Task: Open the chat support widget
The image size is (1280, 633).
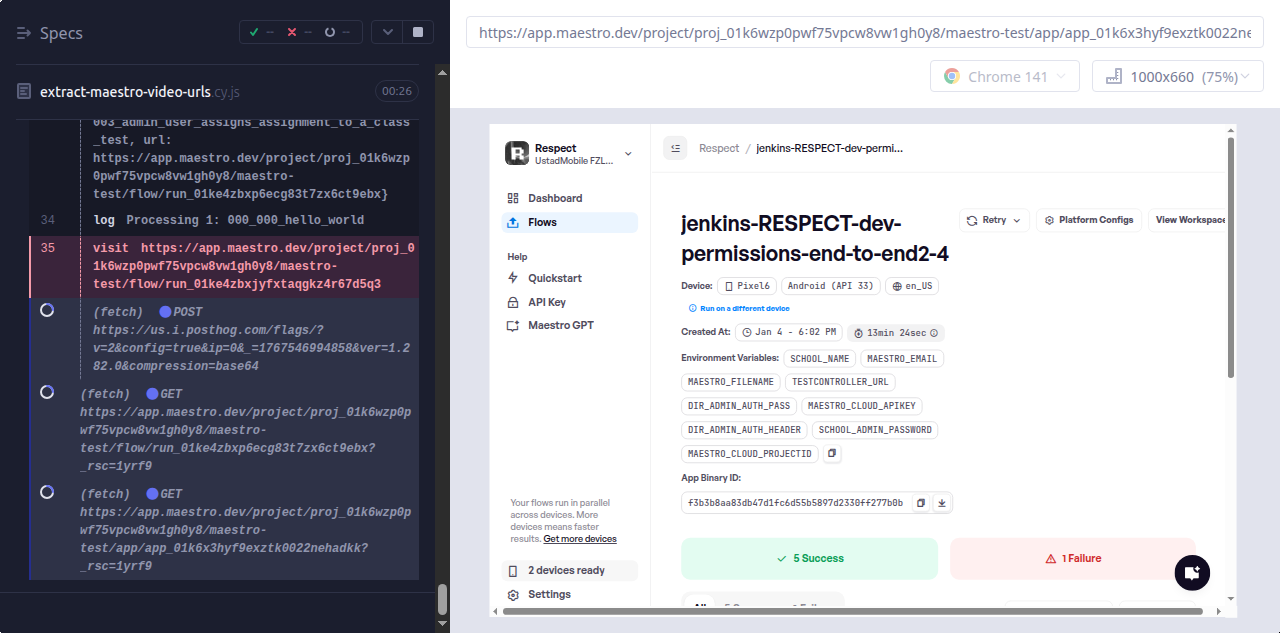Action: click(x=1191, y=573)
